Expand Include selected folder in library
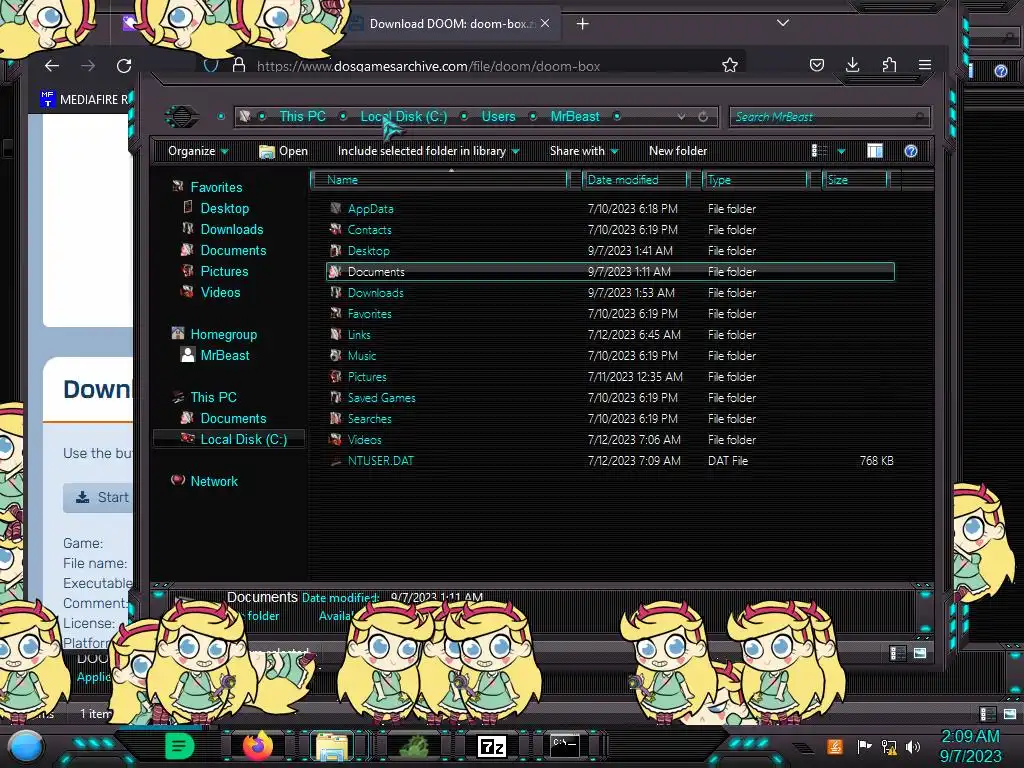 (x=428, y=151)
